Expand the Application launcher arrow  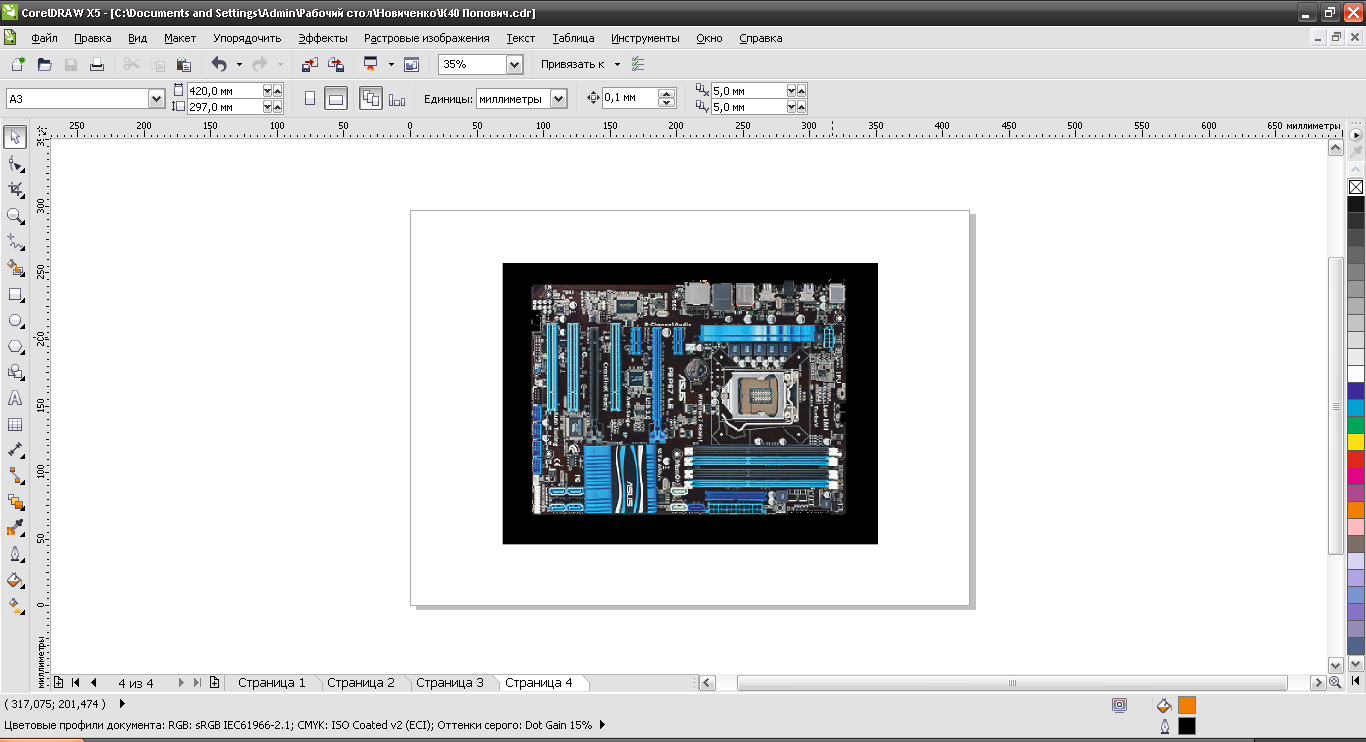point(391,64)
